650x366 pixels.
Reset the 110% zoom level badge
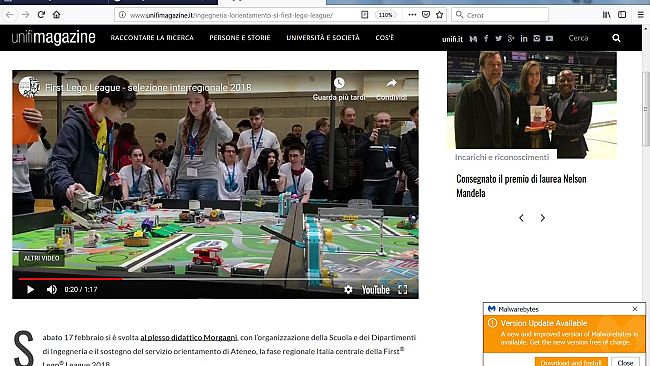[386, 15]
